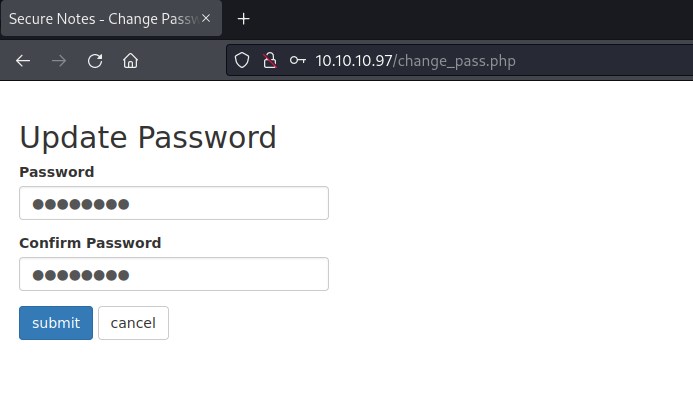Focus the Confirm Password input field
693x417 pixels.
174,274
